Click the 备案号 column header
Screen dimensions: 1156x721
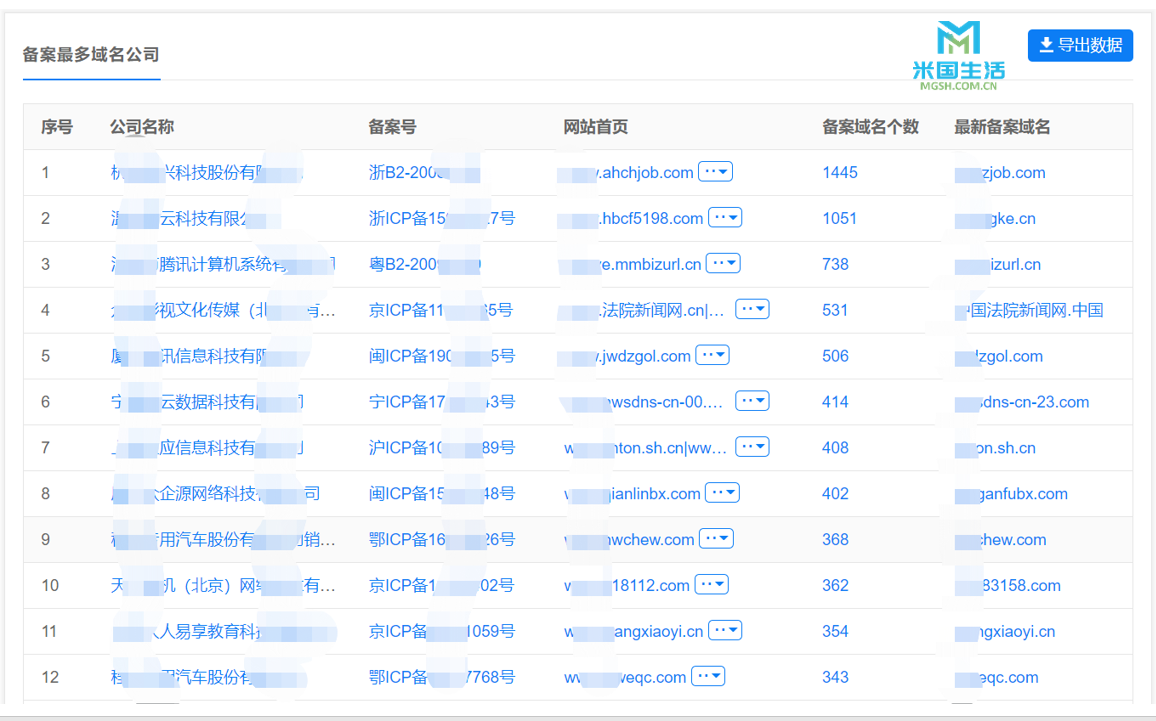[x=392, y=127]
